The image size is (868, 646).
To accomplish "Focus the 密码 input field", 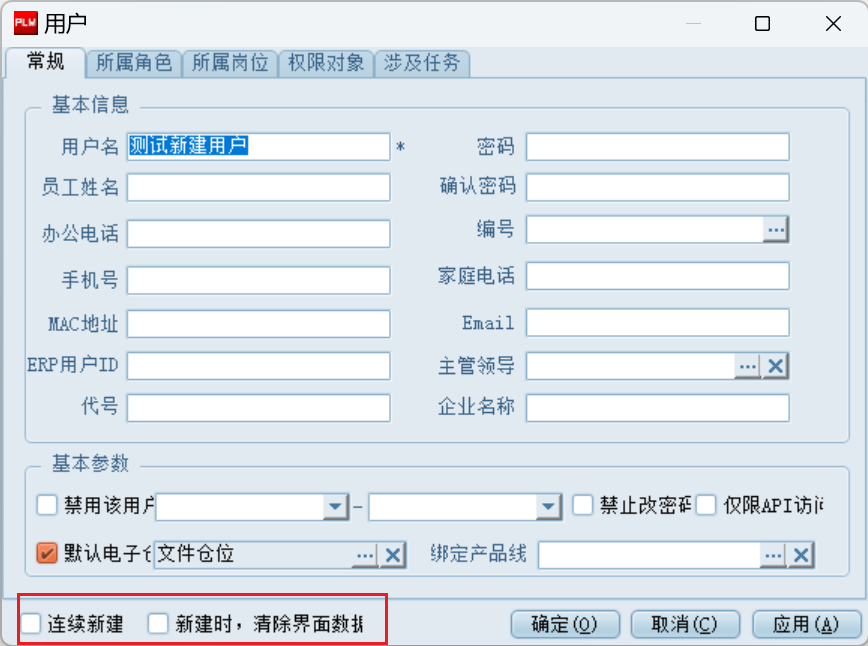I will (x=658, y=147).
